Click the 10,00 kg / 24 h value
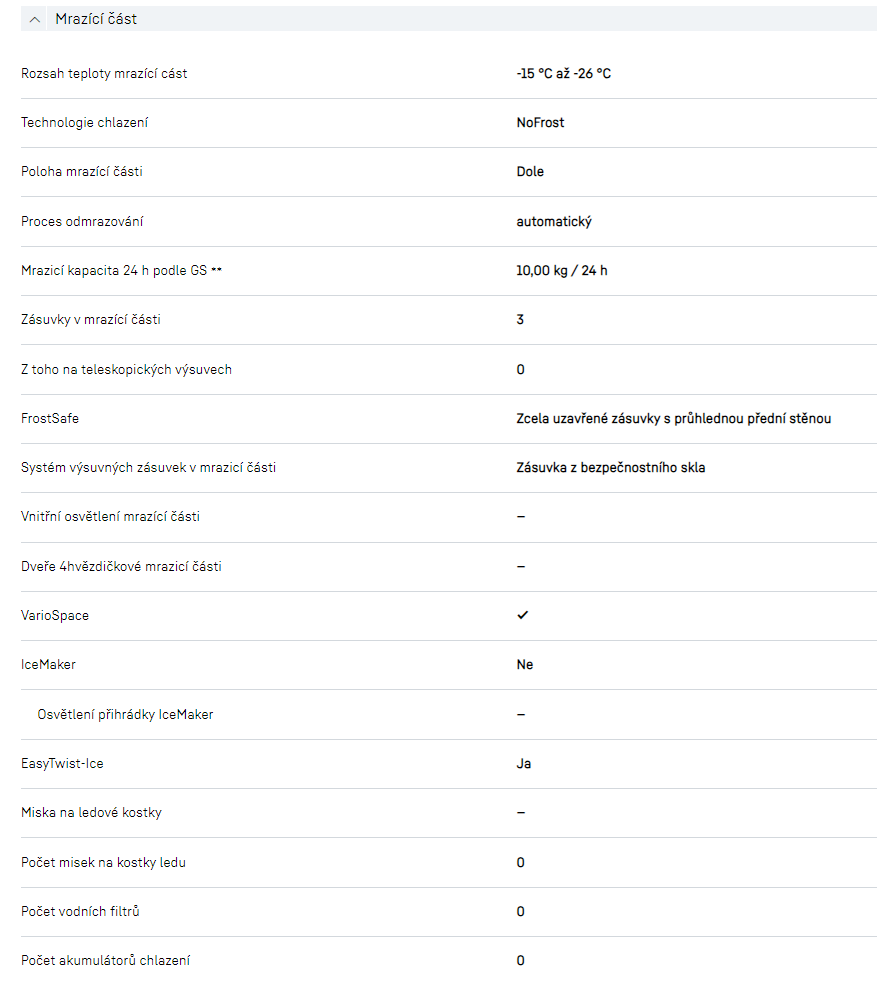The height and width of the screenshot is (982, 877). click(562, 271)
